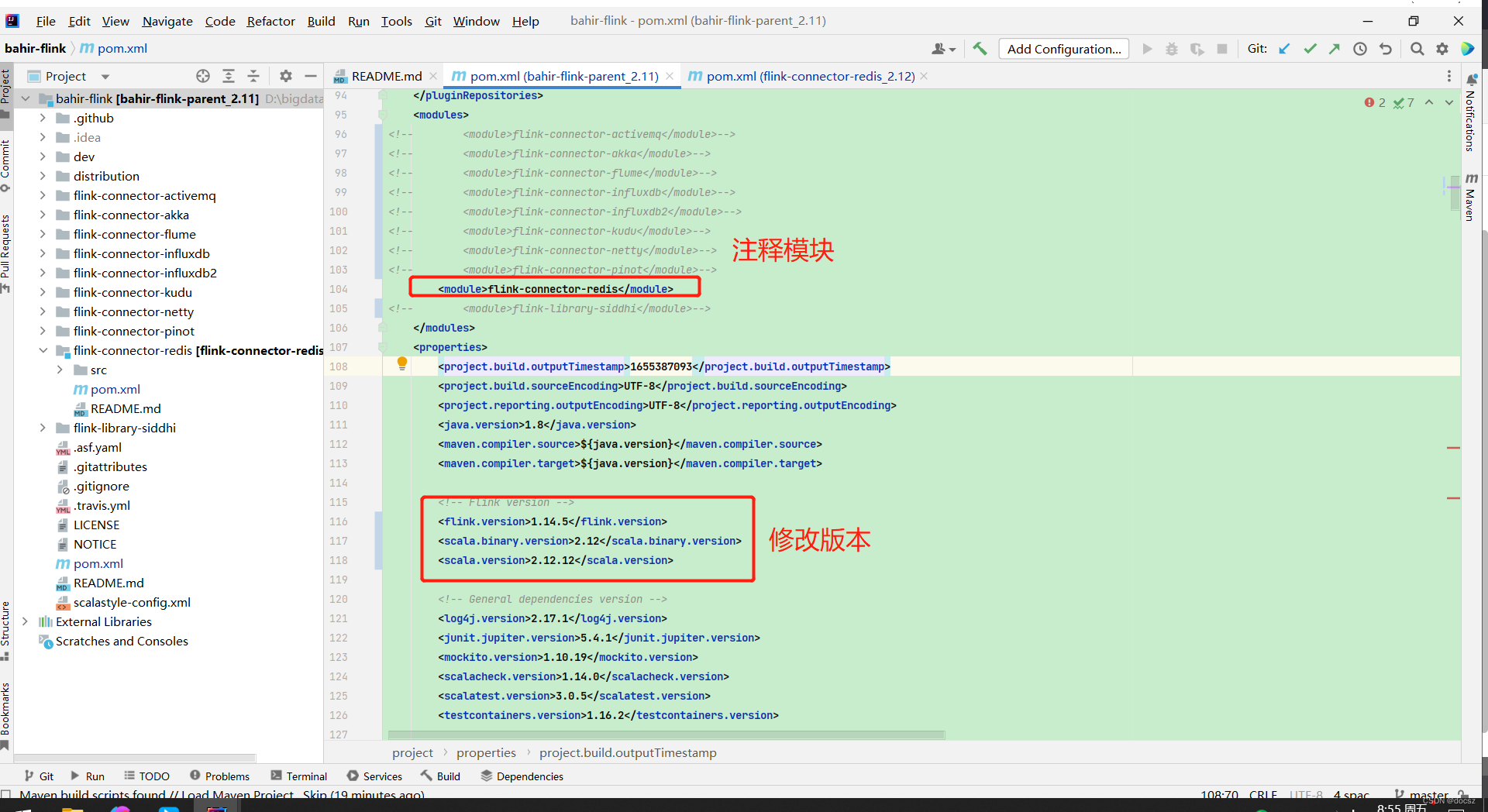The height and width of the screenshot is (812, 1488).
Task: Click the editor horizontal scrollbar
Action: coord(666,735)
